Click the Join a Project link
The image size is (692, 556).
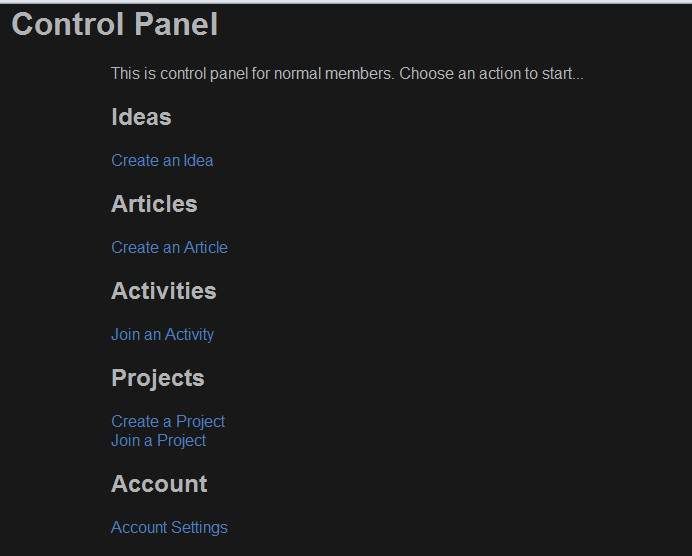point(158,441)
